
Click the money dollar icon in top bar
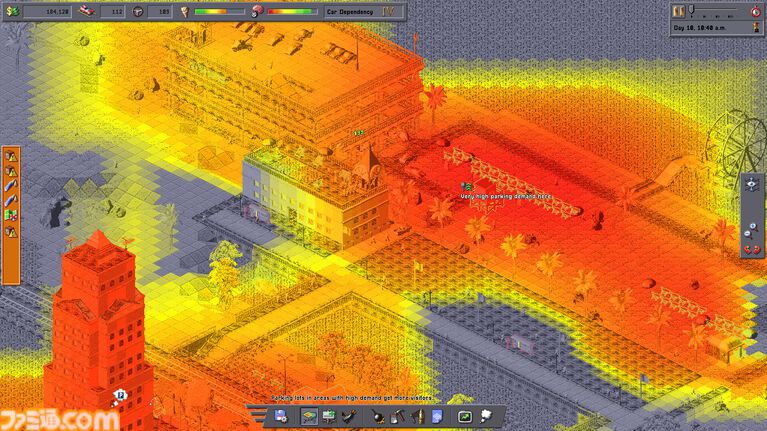click(13, 11)
